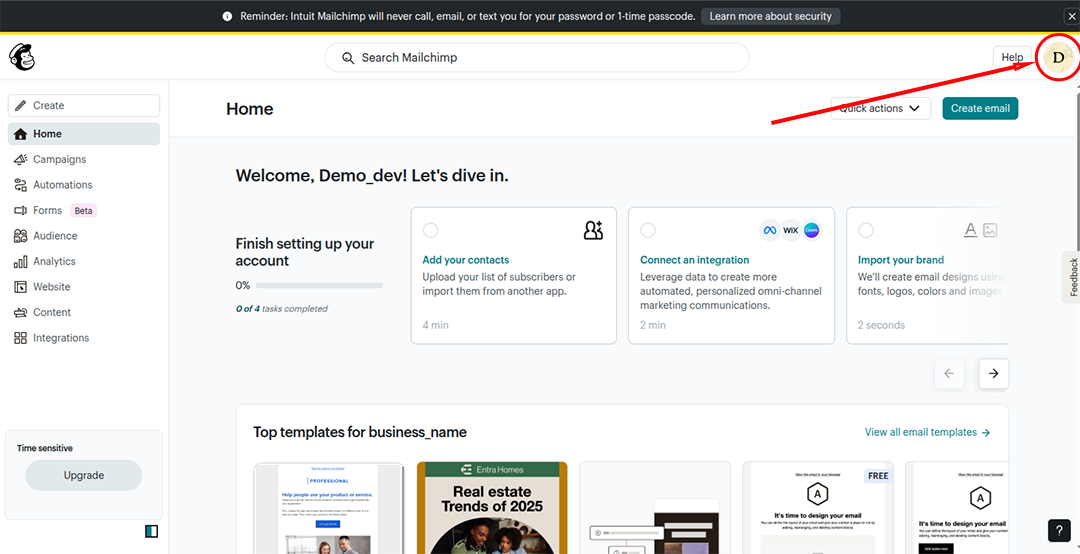Open the Connect an integration link

(694, 260)
